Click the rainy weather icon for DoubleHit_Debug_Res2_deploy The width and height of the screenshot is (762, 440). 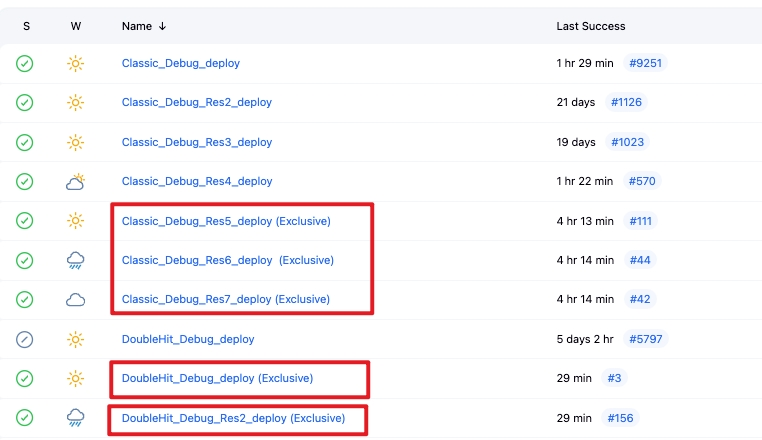76,418
